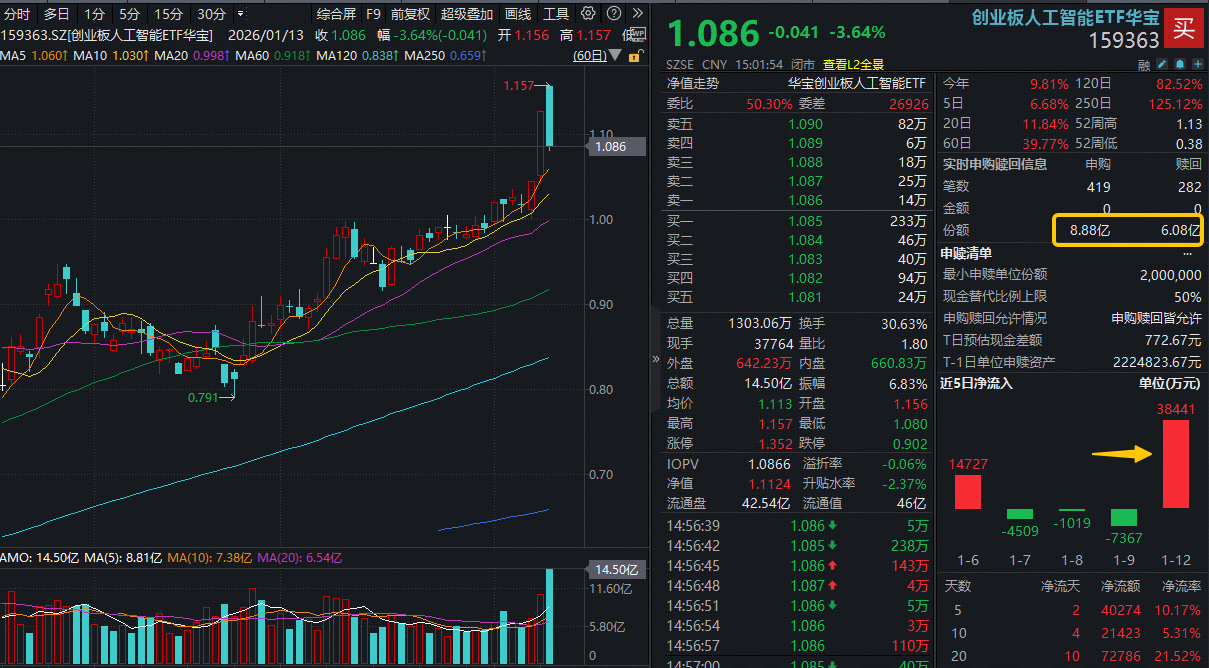Select the 画线 drawing tool
Screen dimensions: 1209x668
517,13
